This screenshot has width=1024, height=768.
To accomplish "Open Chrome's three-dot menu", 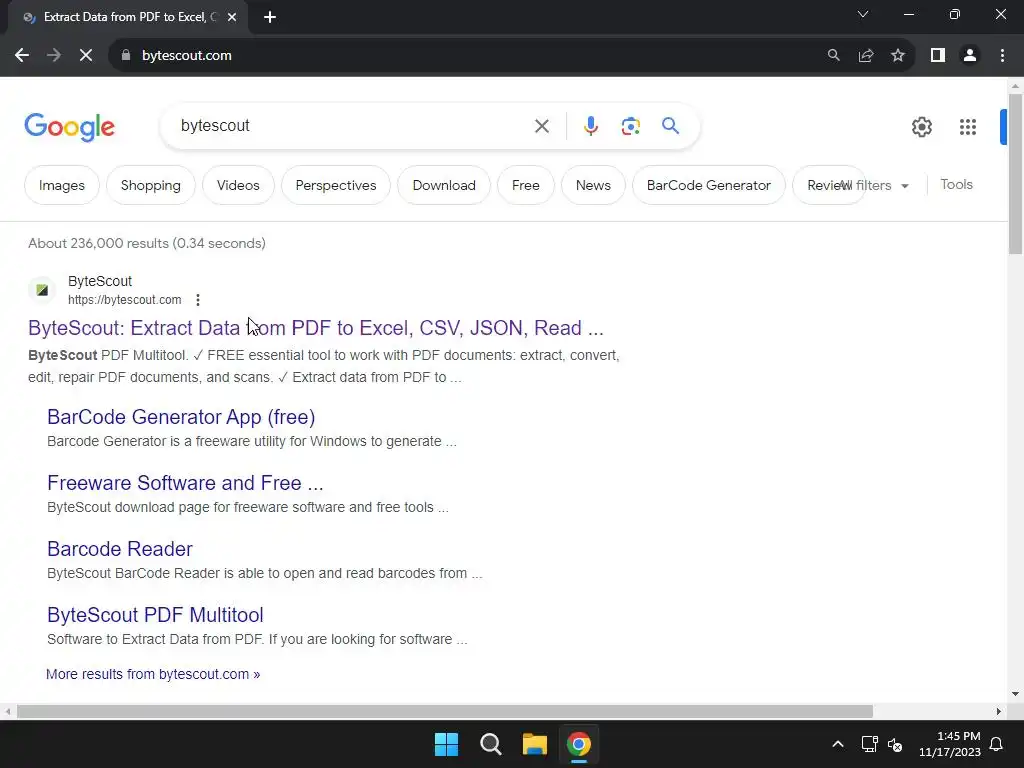I will coord(1002,56).
